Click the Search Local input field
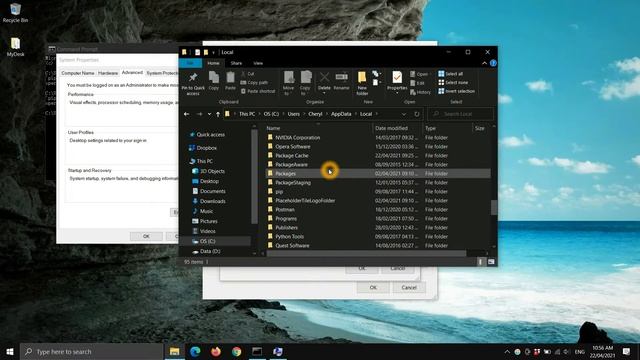 click(x=461, y=114)
